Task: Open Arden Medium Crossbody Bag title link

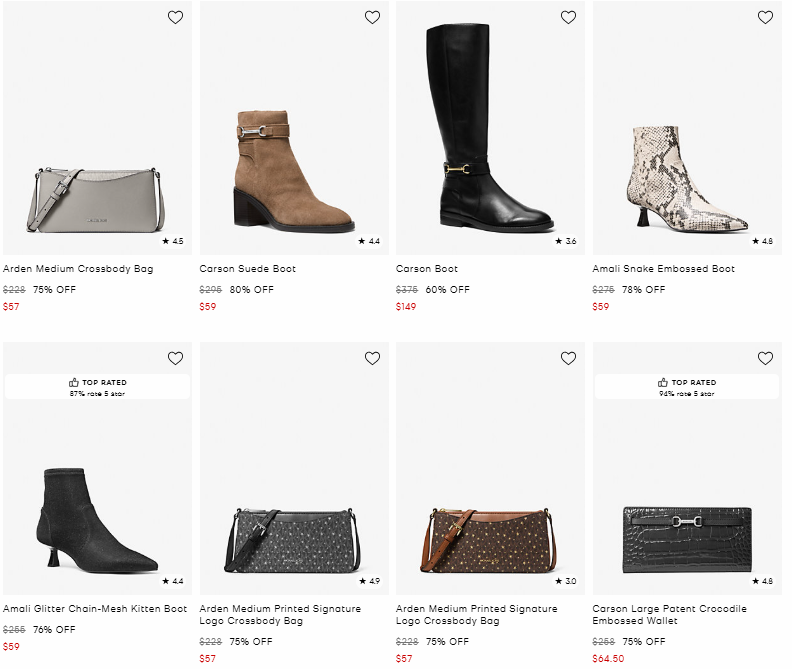Action: [x=78, y=269]
